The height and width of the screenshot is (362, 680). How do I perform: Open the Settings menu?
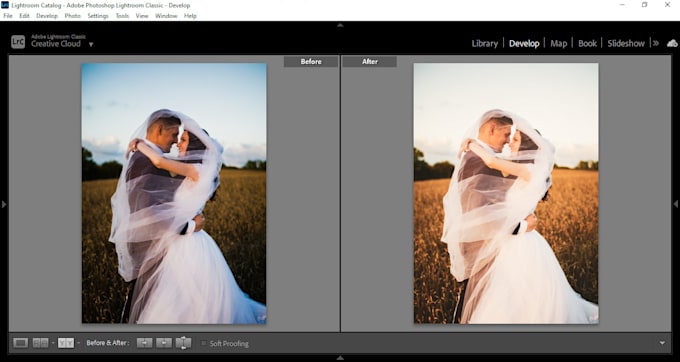click(98, 16)
